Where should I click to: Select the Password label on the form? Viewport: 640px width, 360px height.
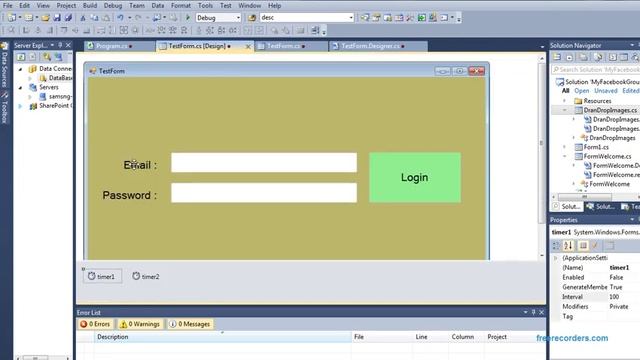[129, 196]
